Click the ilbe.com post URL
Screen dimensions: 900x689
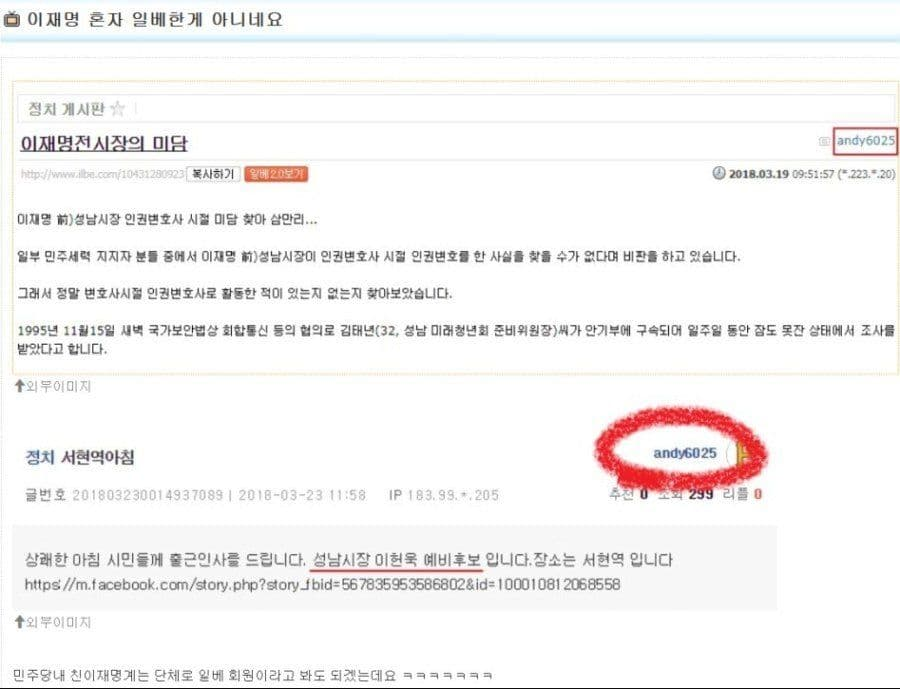point(103,174)
